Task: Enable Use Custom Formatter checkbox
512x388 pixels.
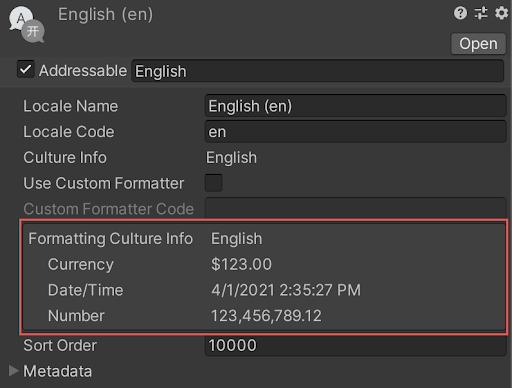Action: click(213, 183)
